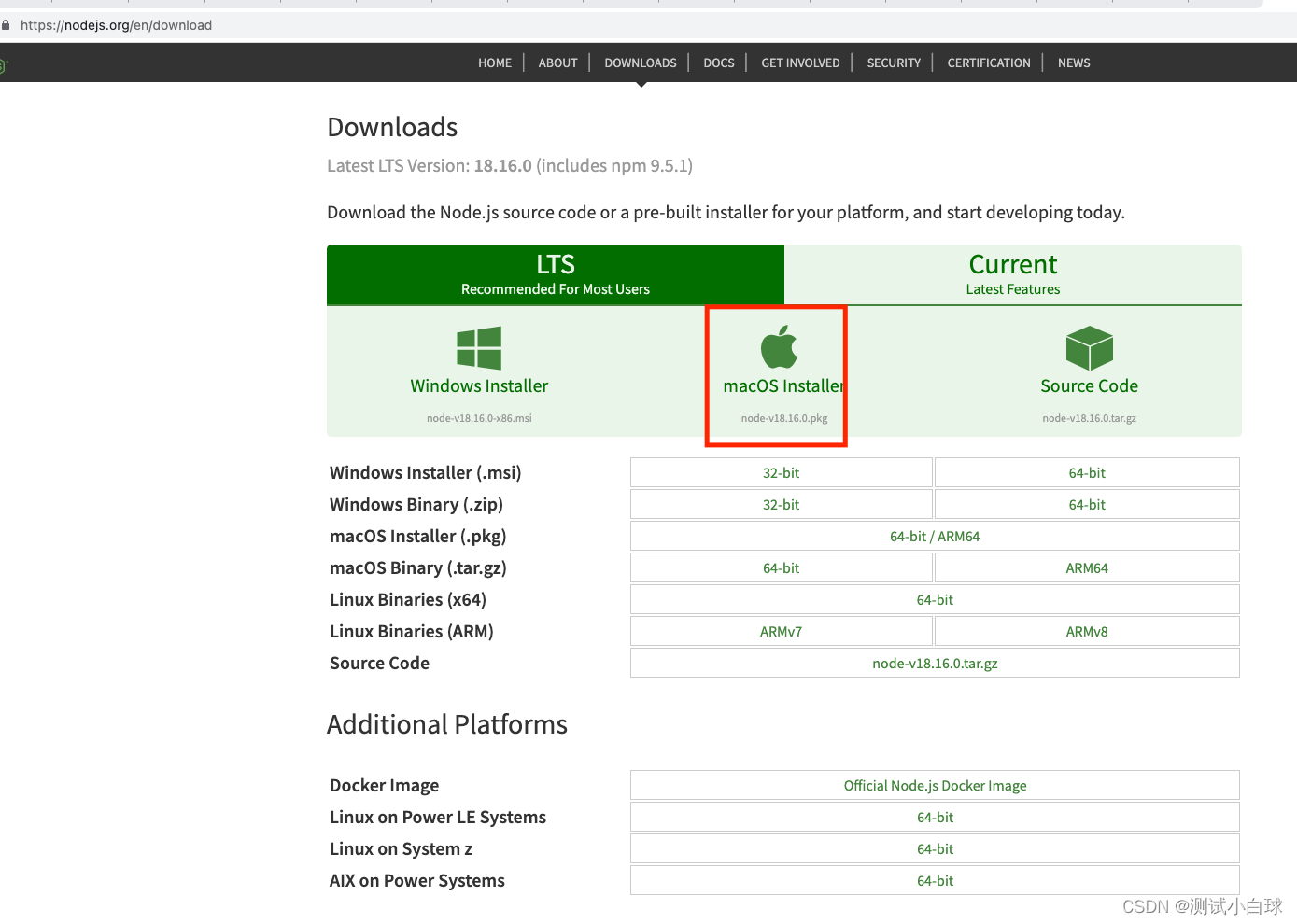The width and height of the screenshot is (1297, 924).
Task: Open the DOCS menu item
Action: tap(719, 63)
